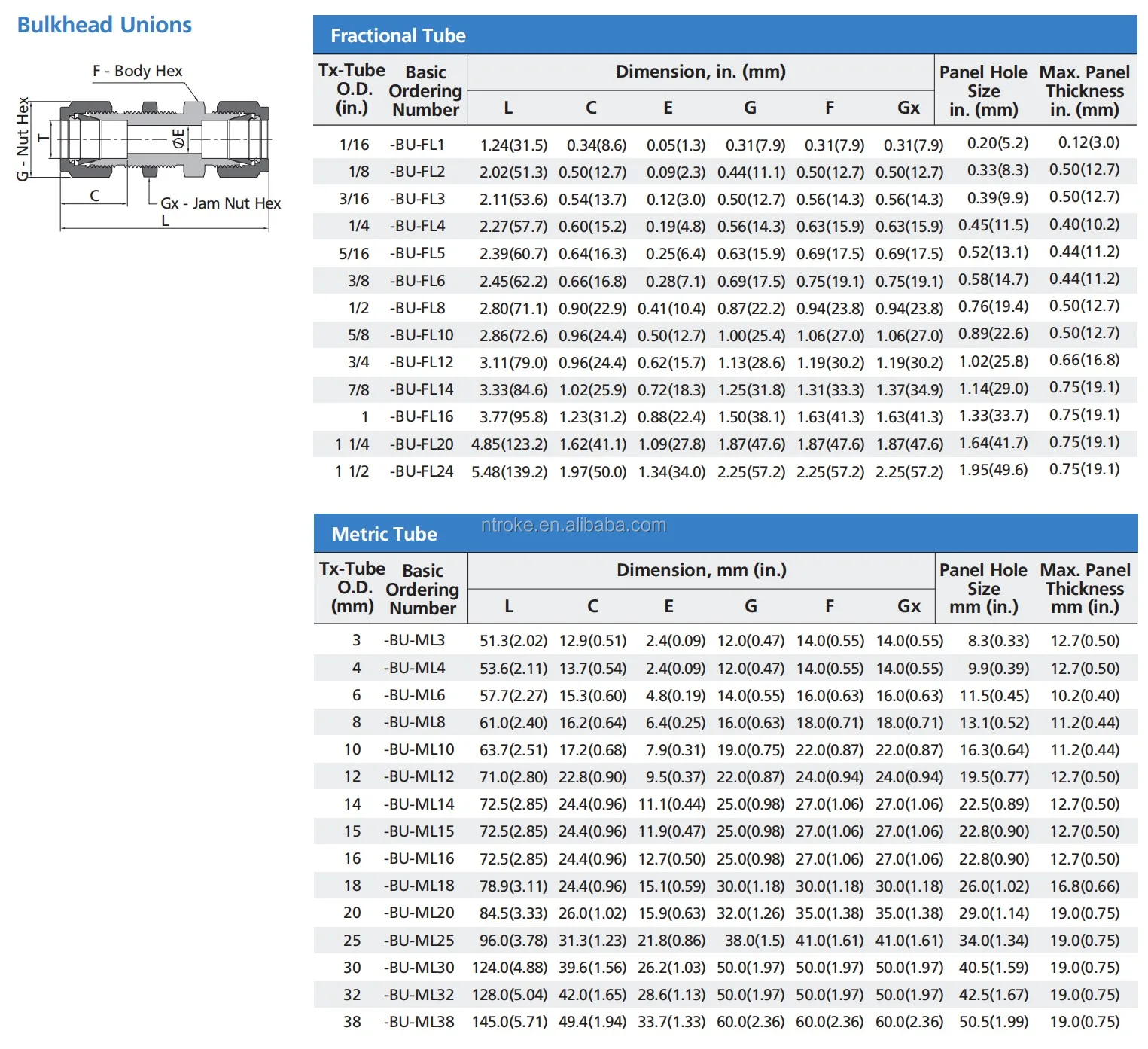This screenshot has width=1148, height=1049.
Task: Click the 145.0(5.71) length value
Action: (509, 1022)
